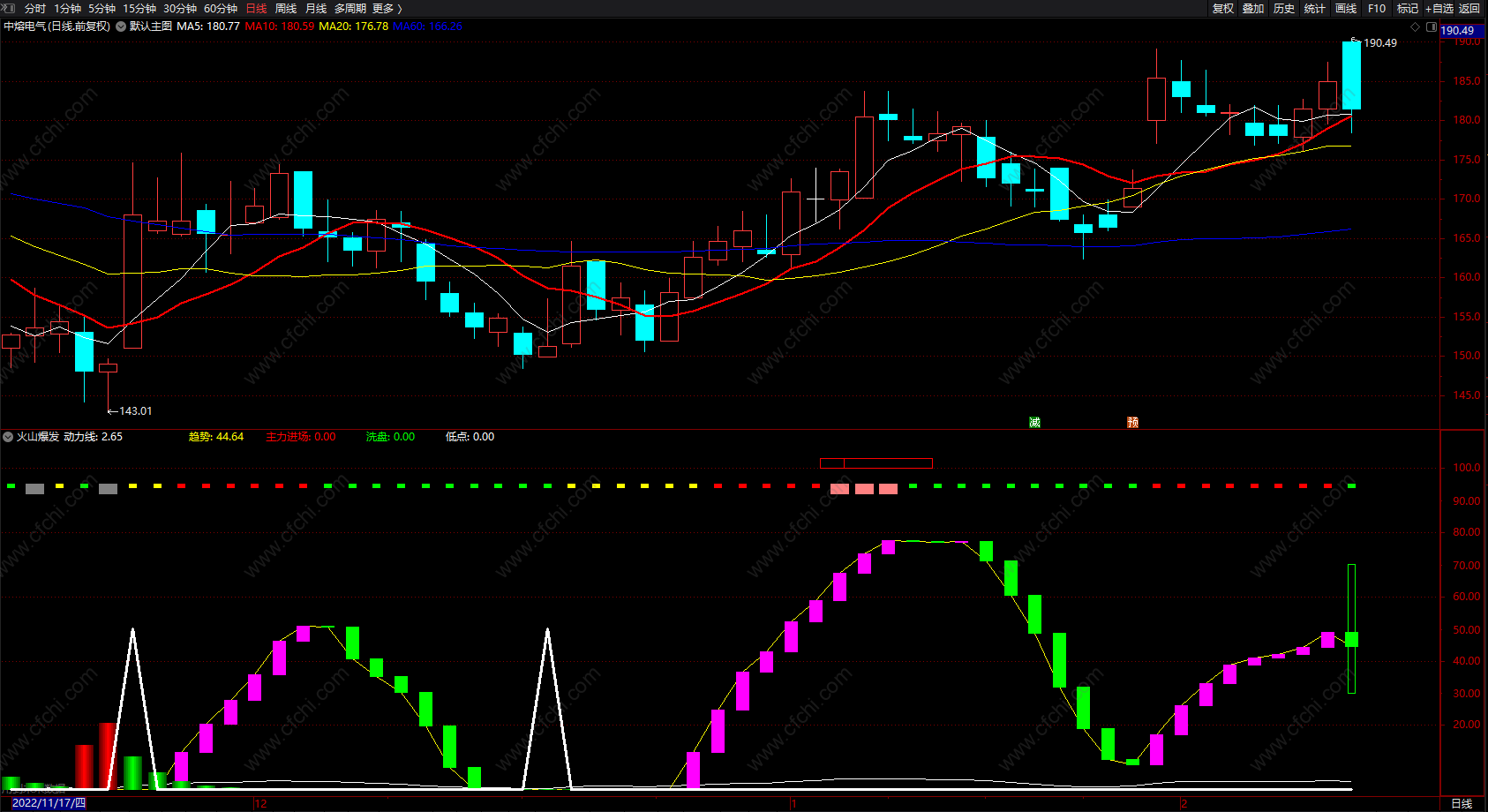Viewport: 1488px width, 812px height.
Task: Click the 2022/11/17/四 date label
Action: [49, 803]
